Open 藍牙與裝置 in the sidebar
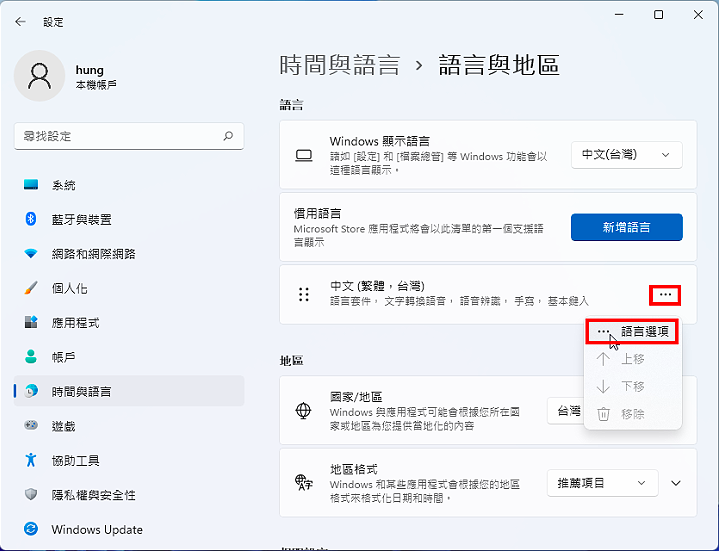Image resolution: width=723 pixels, height=554 pixels. (x=129, y=220)
